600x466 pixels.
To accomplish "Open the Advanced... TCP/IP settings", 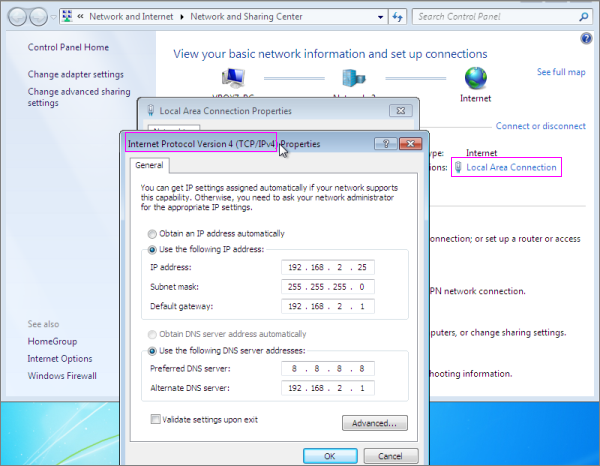I will 374,423.
